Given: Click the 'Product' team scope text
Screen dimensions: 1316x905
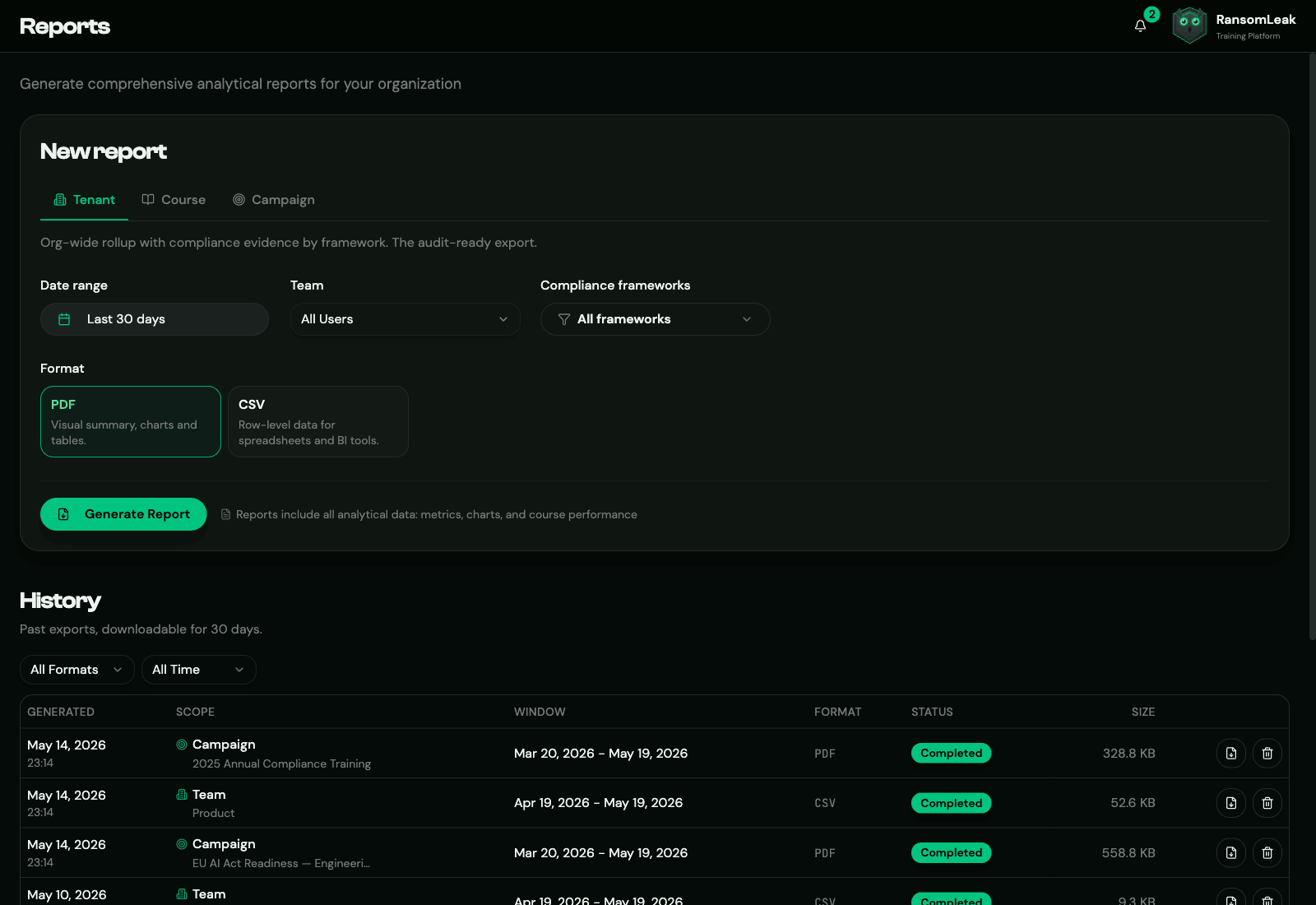Looking at the screenshot, I should pyautogui.click(x=213, y=813).
